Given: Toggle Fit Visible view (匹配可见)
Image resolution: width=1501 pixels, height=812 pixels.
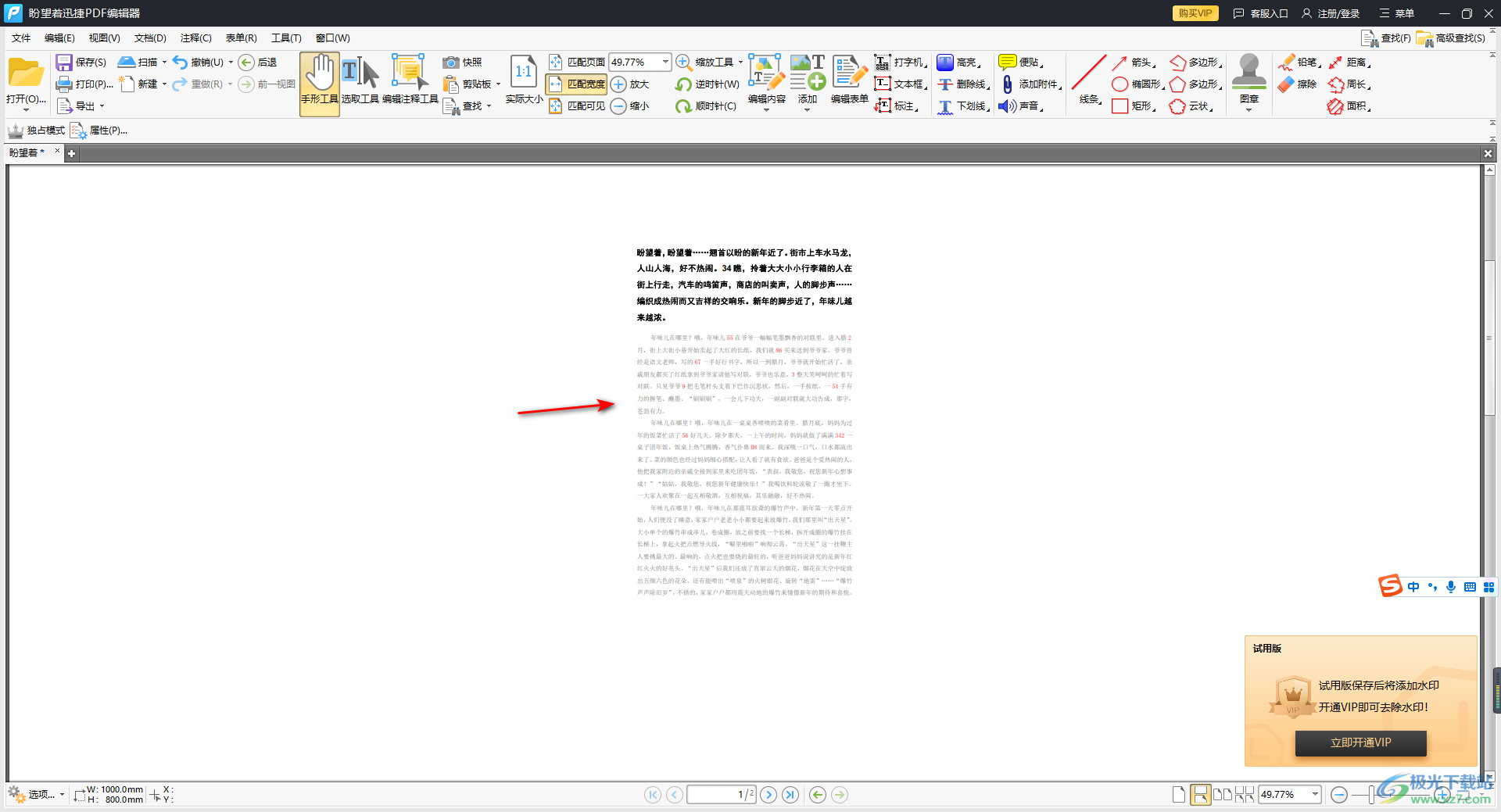Looking at the screenshot, I should (x=577, y=106).
